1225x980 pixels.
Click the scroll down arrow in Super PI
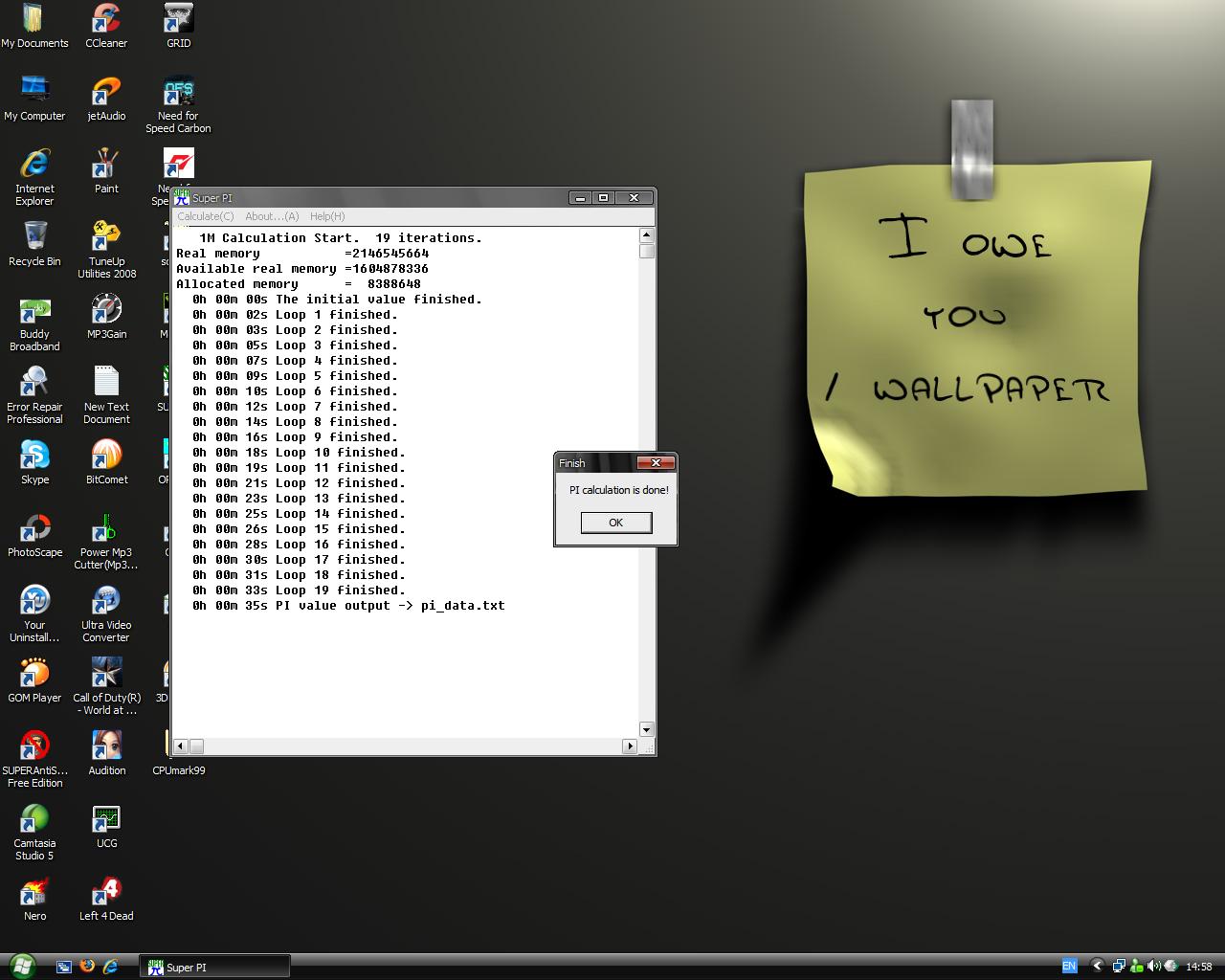(x=646, y=729)
